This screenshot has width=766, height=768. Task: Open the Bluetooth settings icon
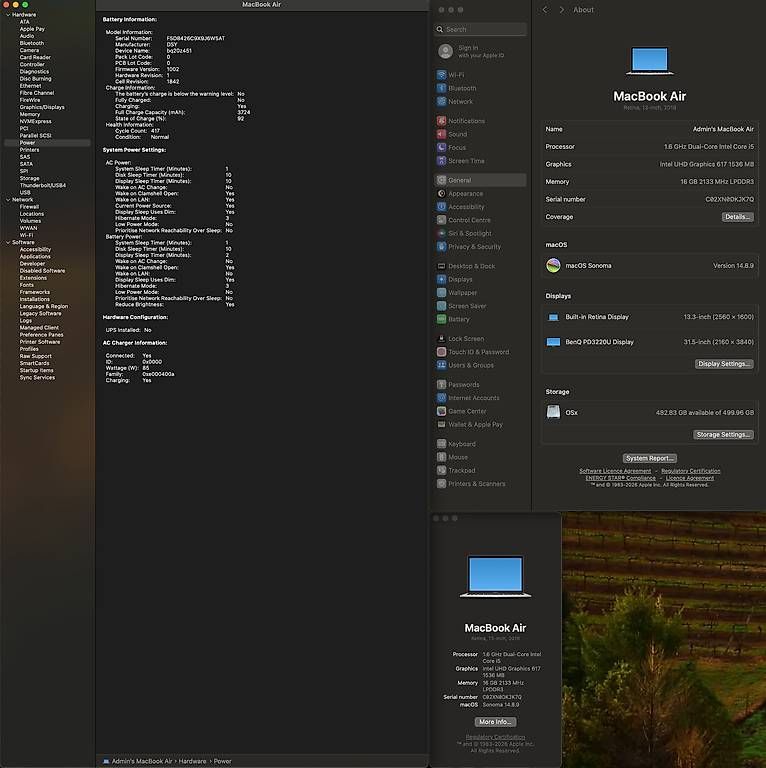441,88
